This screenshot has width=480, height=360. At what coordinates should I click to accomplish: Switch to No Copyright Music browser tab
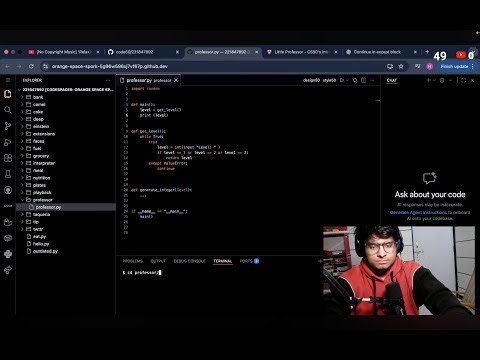(x=63, y=52)
